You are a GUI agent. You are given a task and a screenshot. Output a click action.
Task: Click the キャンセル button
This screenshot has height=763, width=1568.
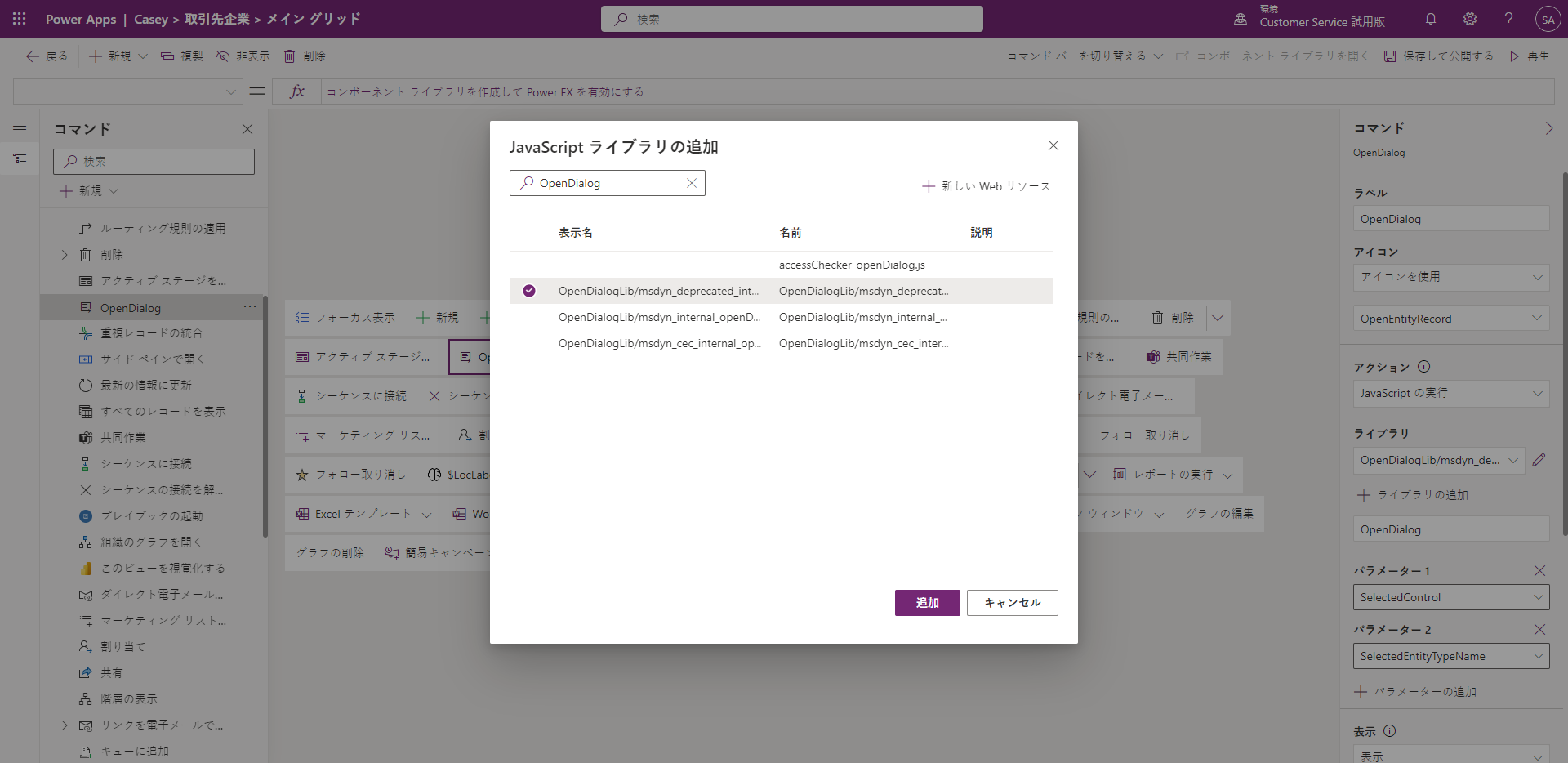click(x=1013, y=603)
